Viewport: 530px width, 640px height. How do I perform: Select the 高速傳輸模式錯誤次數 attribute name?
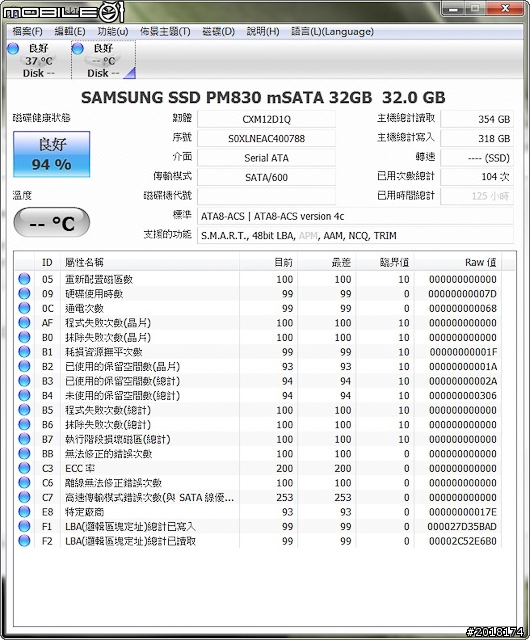click(x=149, y=498)
